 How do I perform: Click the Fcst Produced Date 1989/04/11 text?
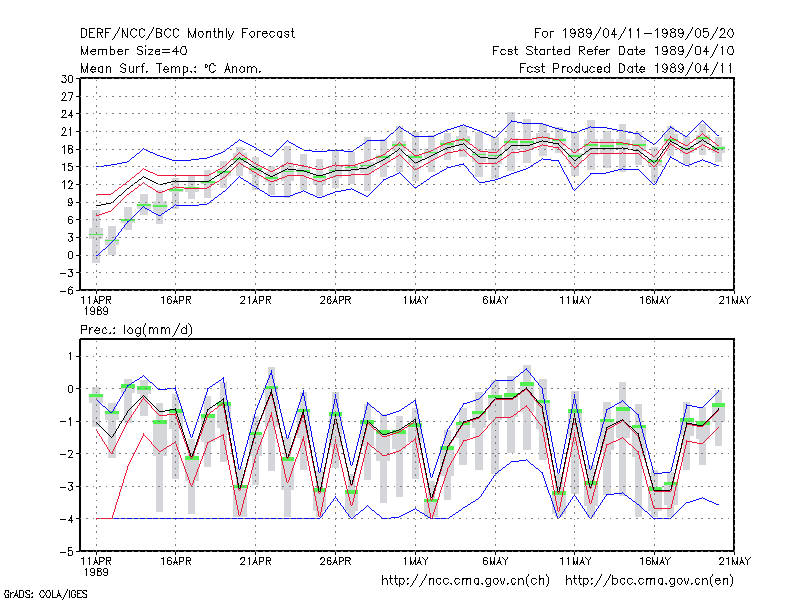point(626,68)
